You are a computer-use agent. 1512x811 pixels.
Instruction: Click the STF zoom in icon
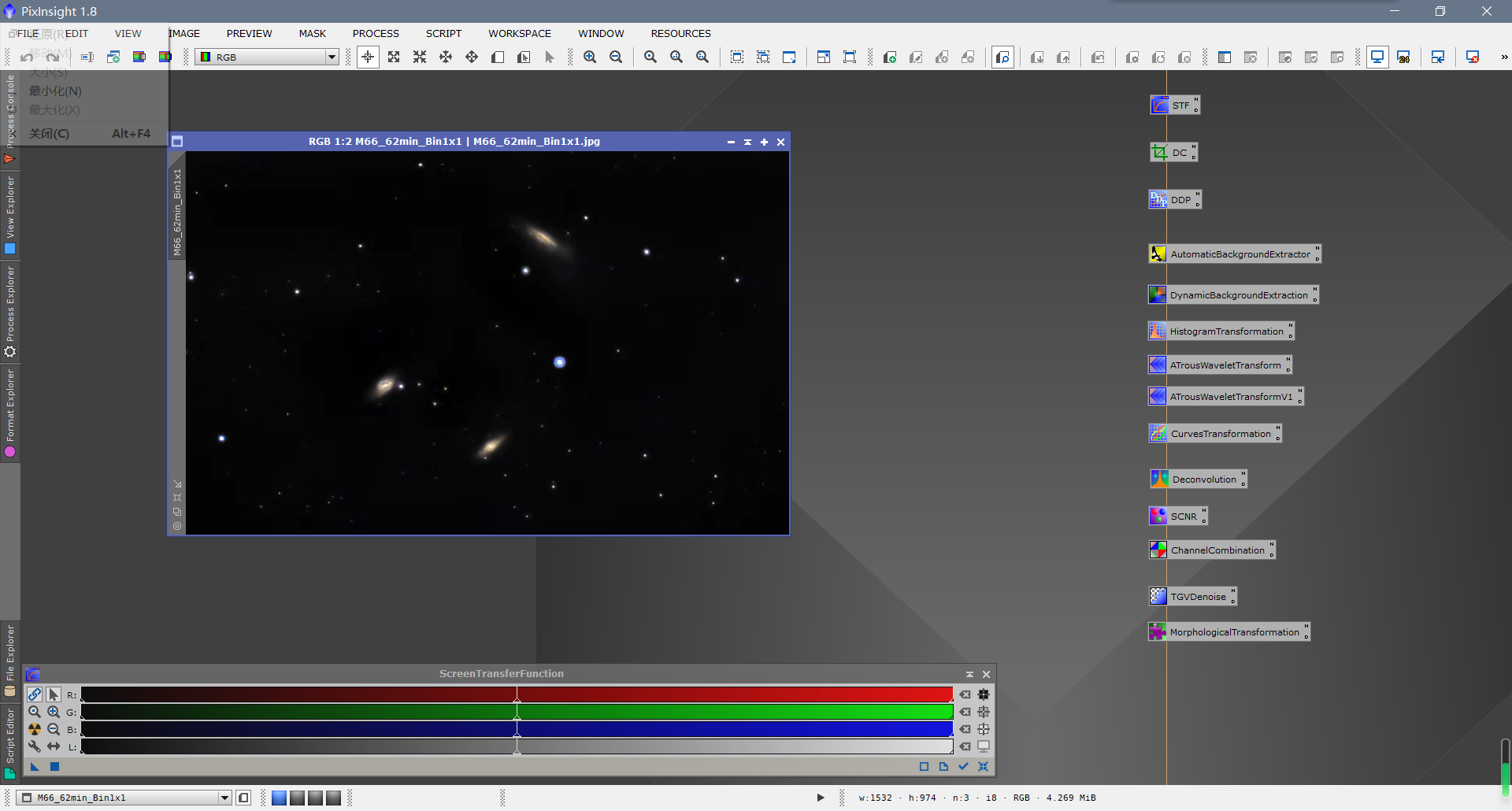pyautogui.click(x=54, y=712)
